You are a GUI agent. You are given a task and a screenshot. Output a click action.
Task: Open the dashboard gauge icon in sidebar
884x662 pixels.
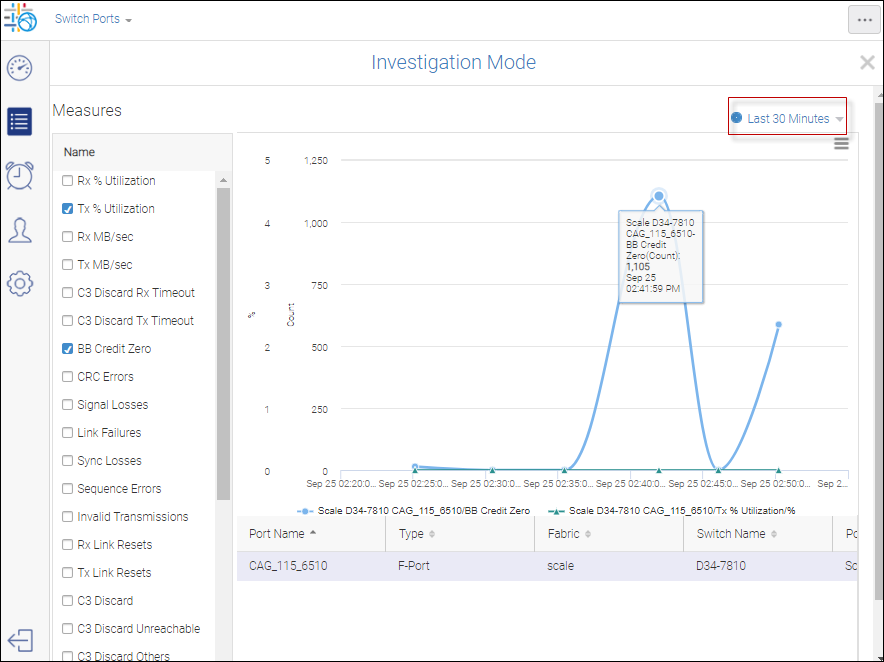pyautogui.click(x=20, y=68)
